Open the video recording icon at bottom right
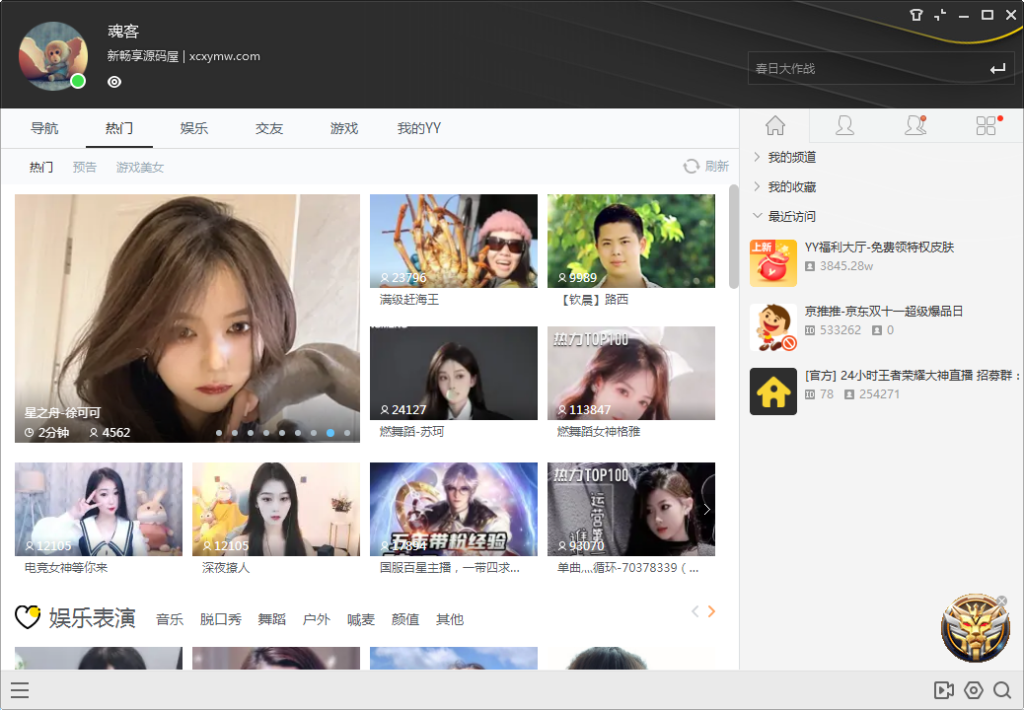 [x=942, y=690]
